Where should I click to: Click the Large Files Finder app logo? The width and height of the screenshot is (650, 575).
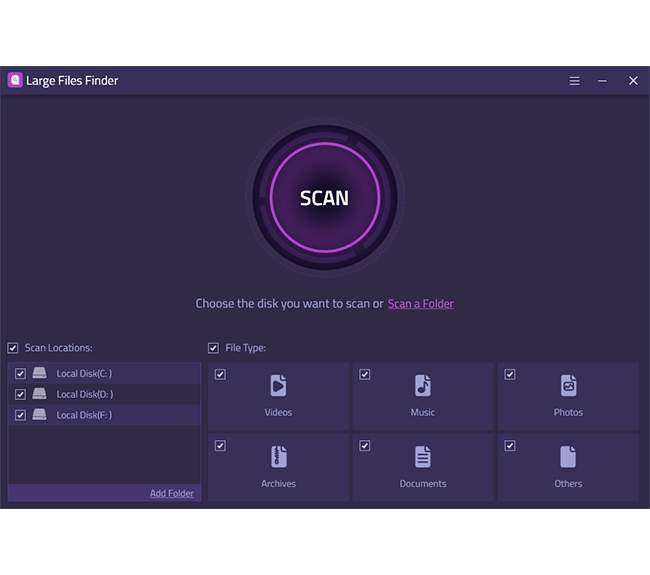click(15, 80)
